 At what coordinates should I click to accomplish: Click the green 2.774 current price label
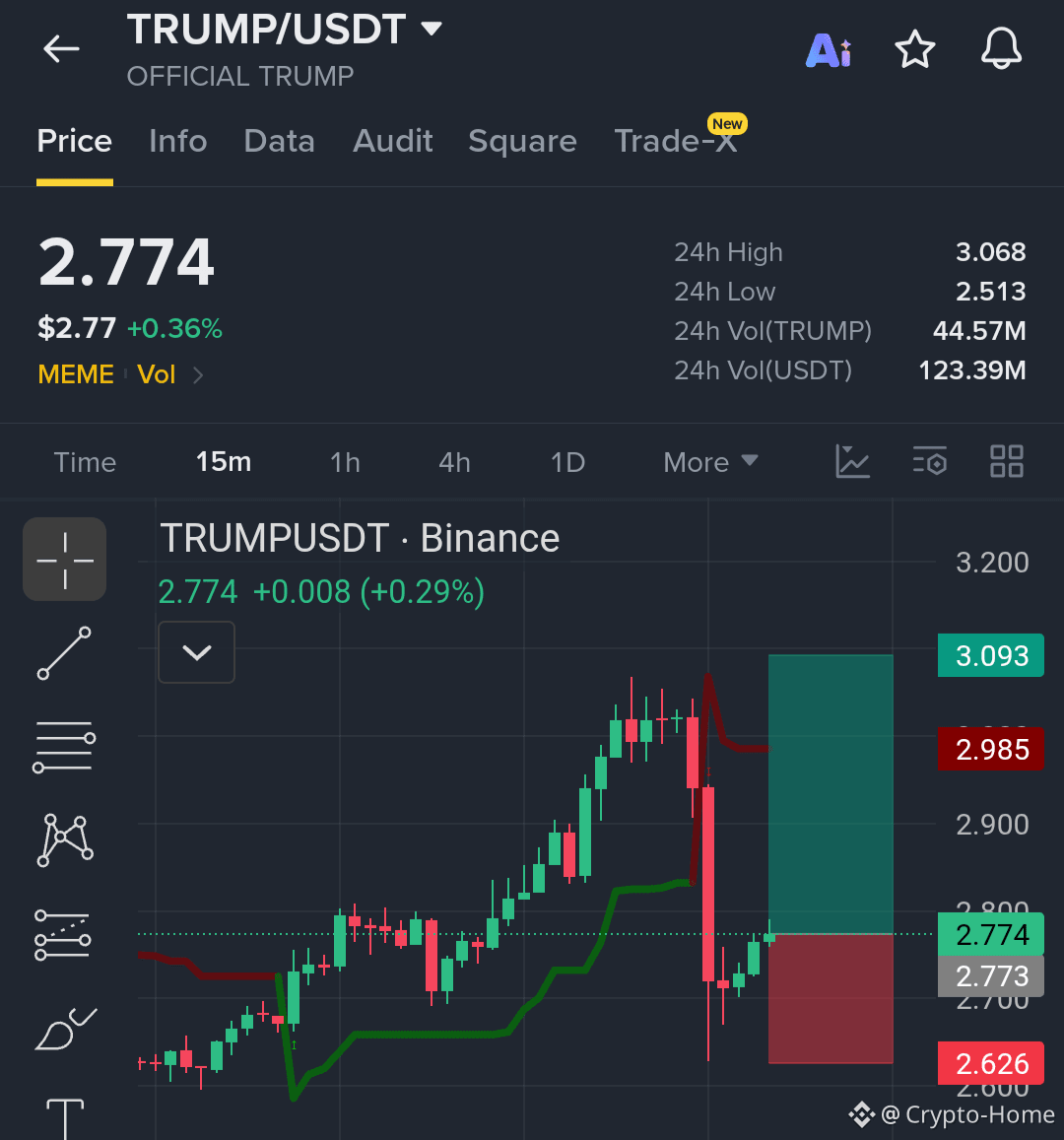point(991,934)
